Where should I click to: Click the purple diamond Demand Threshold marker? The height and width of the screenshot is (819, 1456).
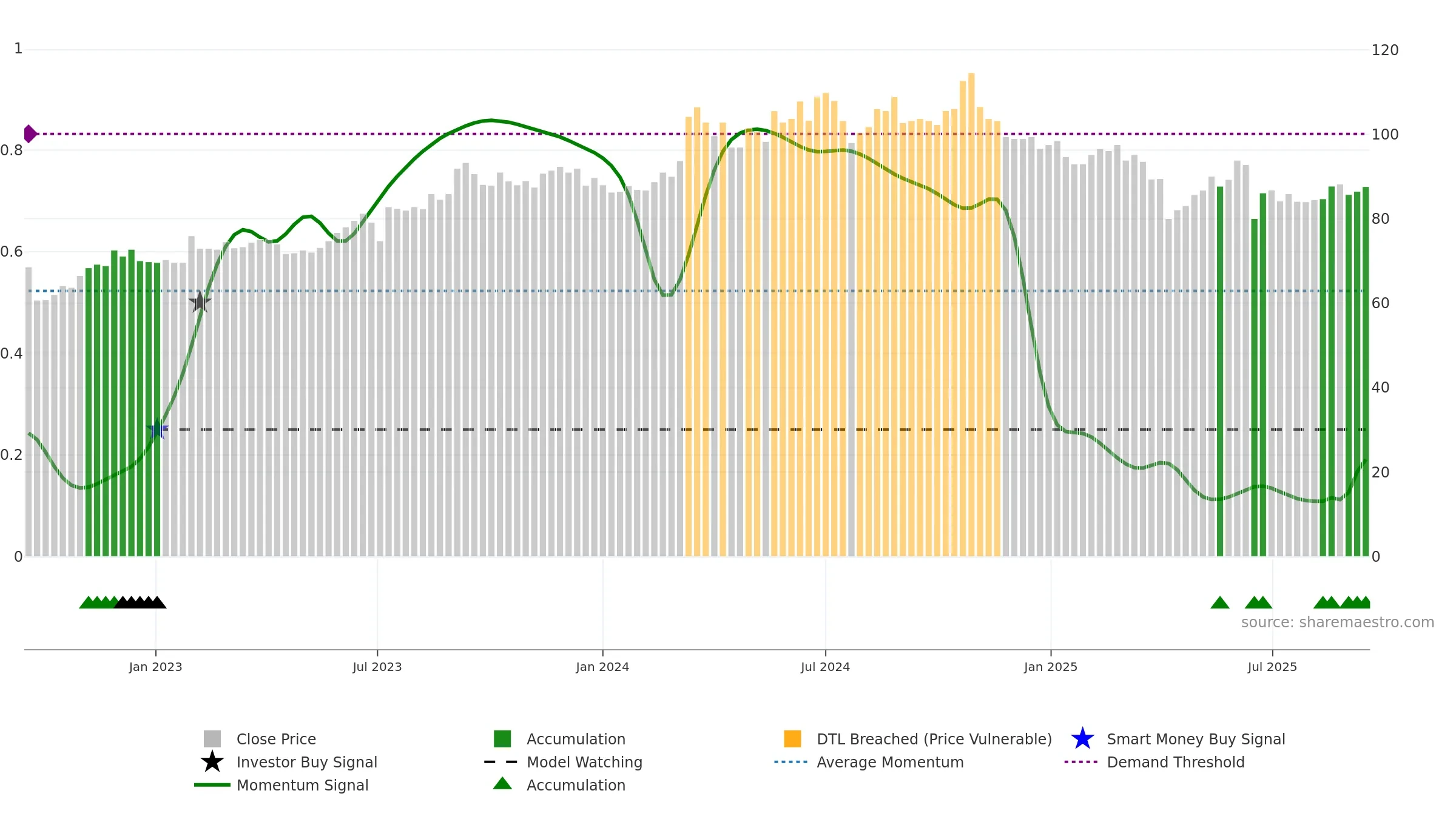pos(30,133)
